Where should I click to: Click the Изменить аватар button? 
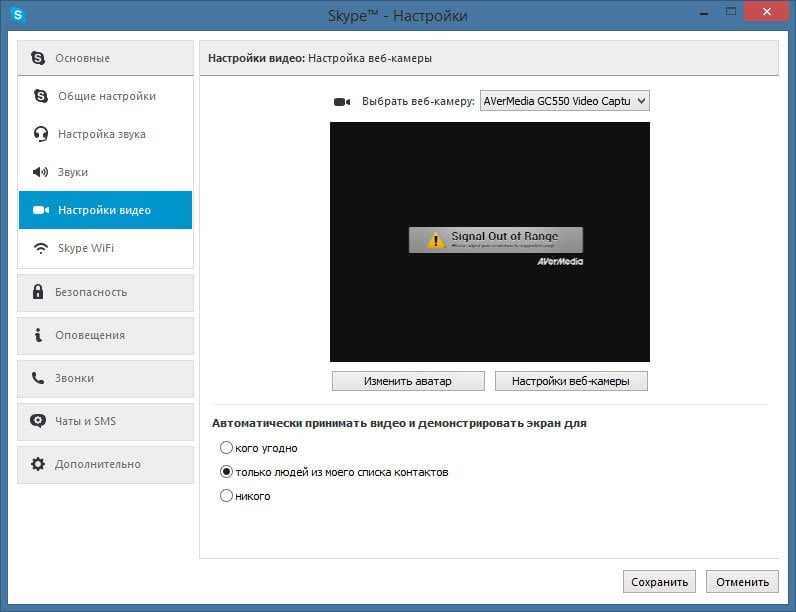pyautogui.click(x=408, y=381)
